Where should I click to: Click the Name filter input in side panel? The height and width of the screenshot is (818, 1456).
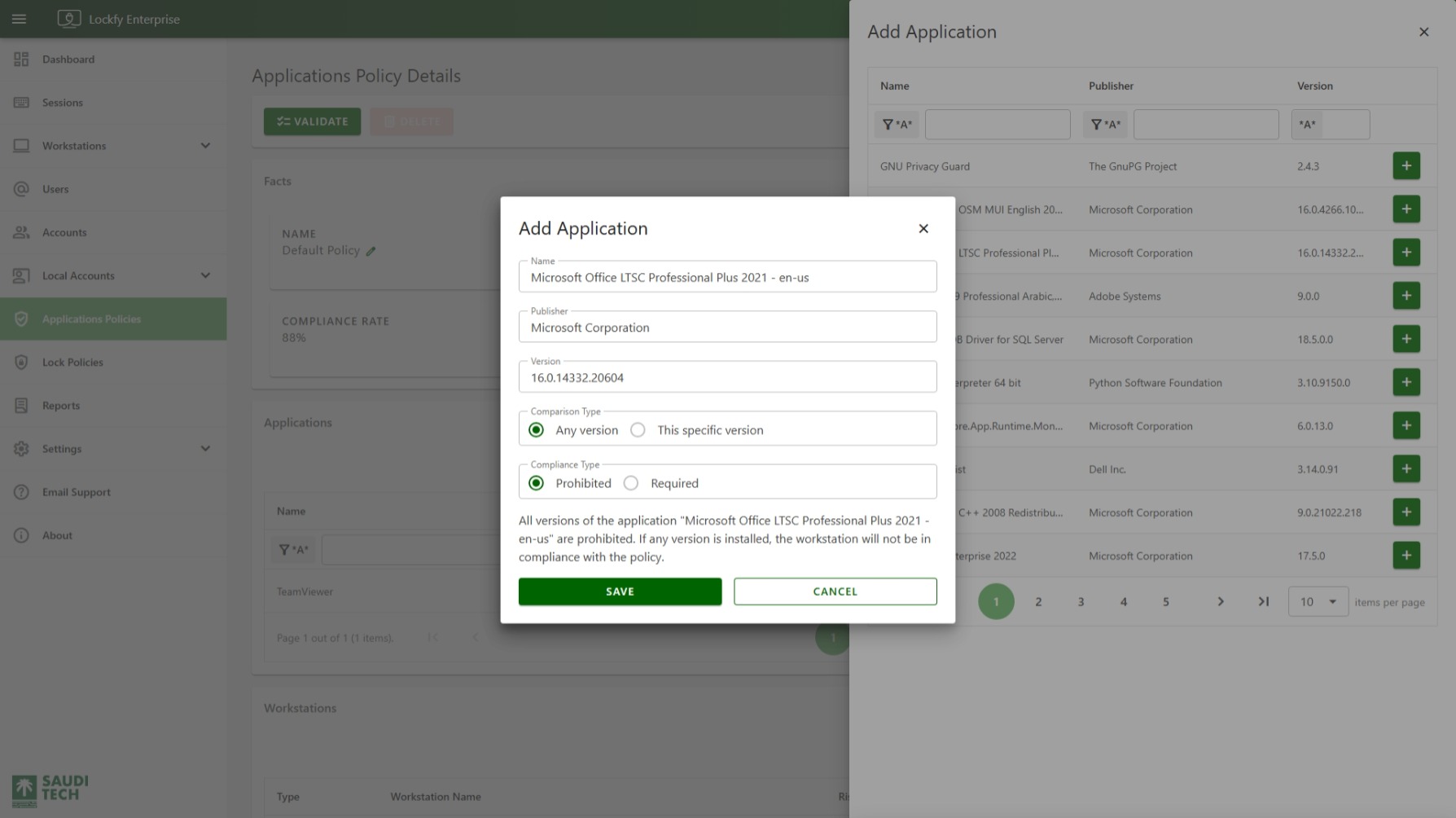coord(998,125)
